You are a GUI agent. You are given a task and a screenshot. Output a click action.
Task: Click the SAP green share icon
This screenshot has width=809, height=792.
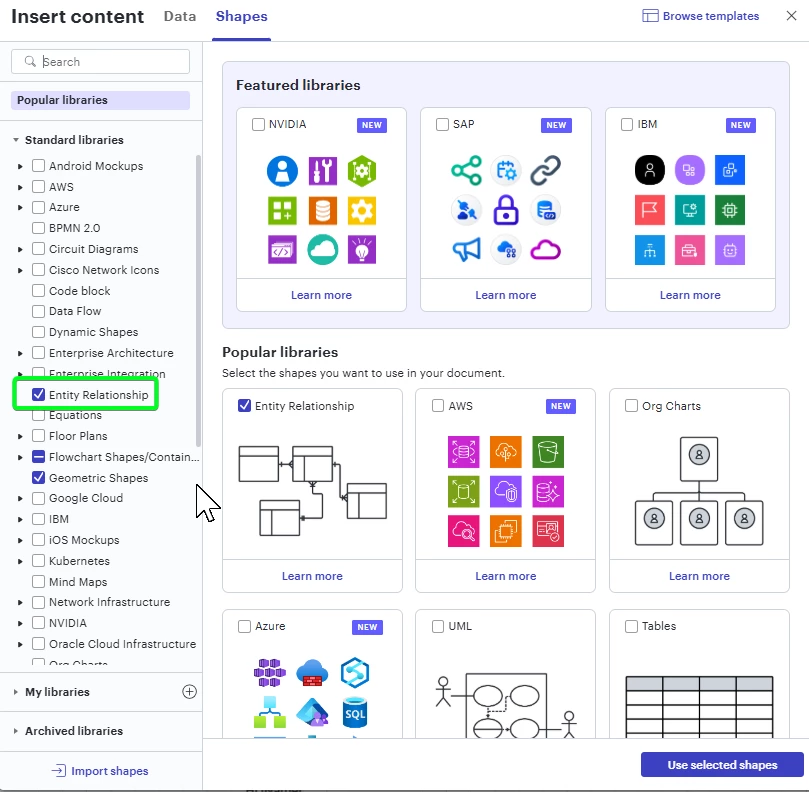[x=466, y=170]
